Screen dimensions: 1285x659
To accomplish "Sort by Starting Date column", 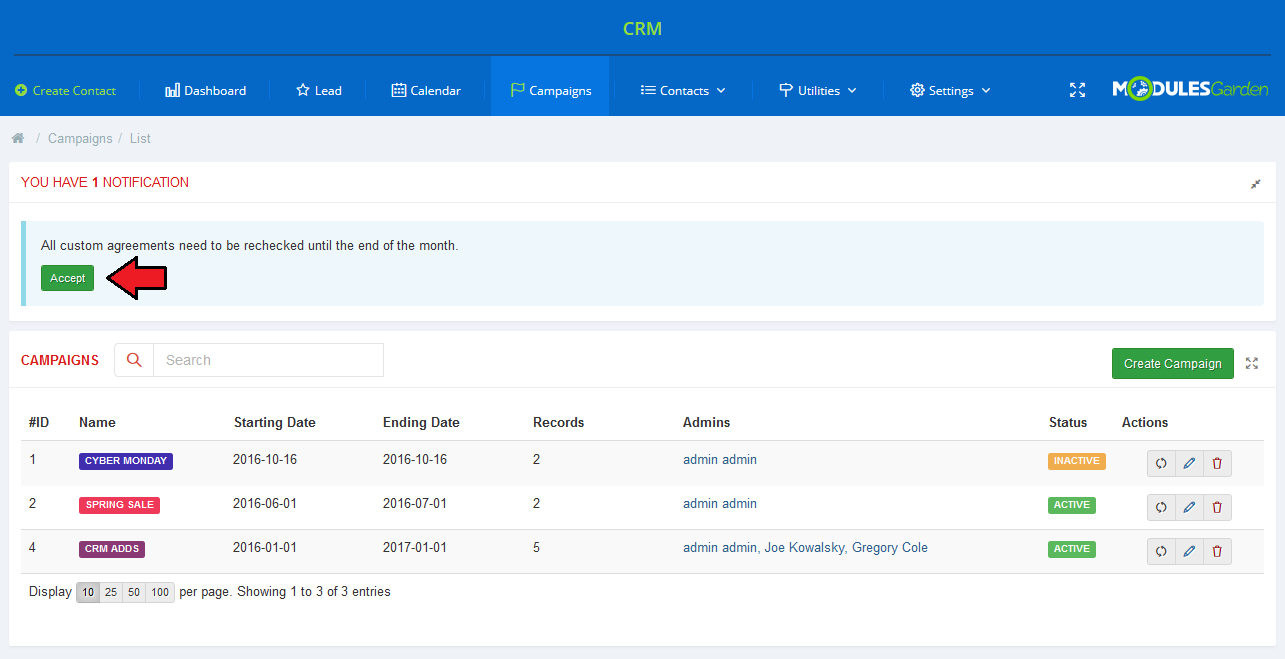I will pyautogui.click(x=274, y=422).
